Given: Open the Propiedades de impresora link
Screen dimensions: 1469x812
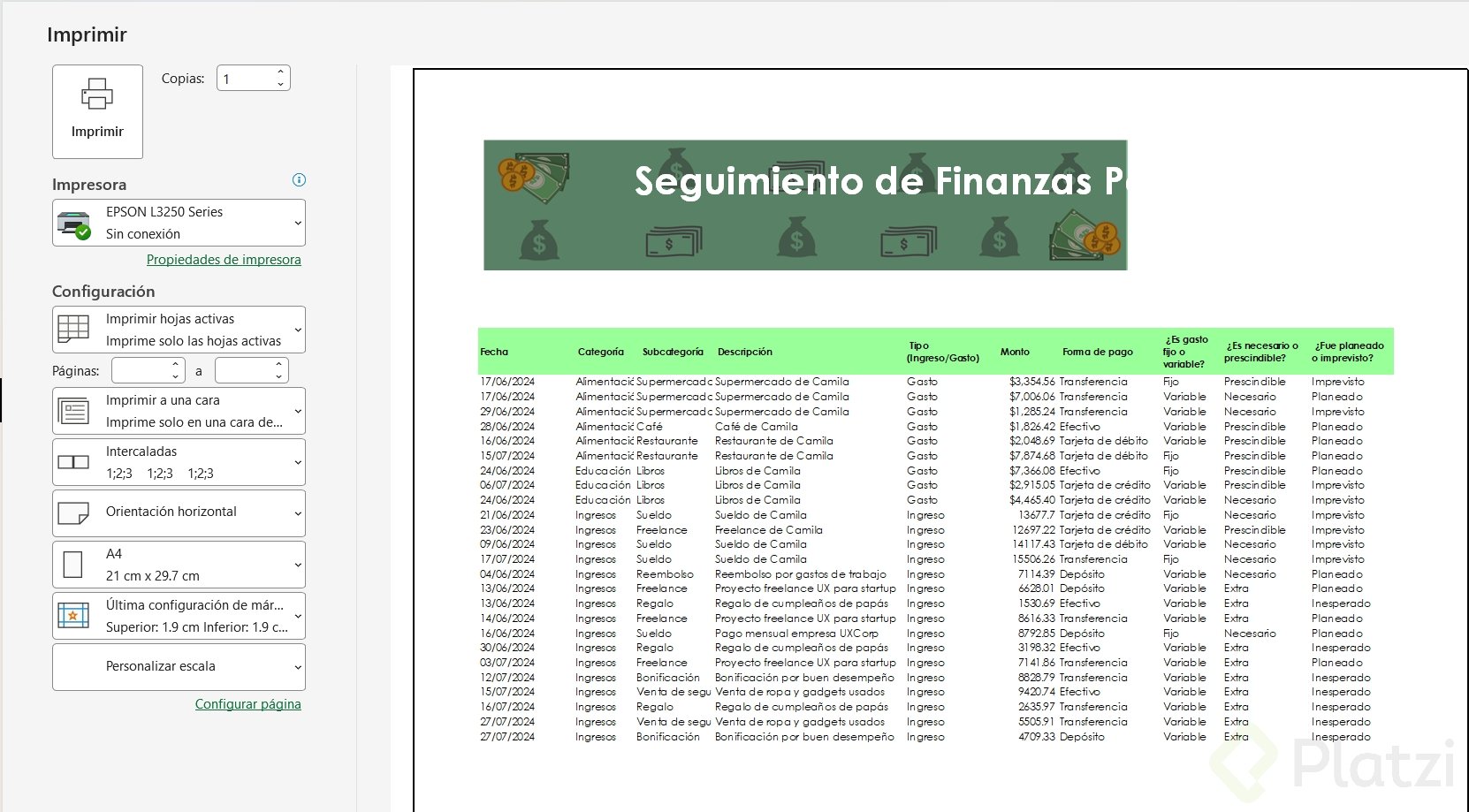Looking at the screenshot, I should coord(224,260).
